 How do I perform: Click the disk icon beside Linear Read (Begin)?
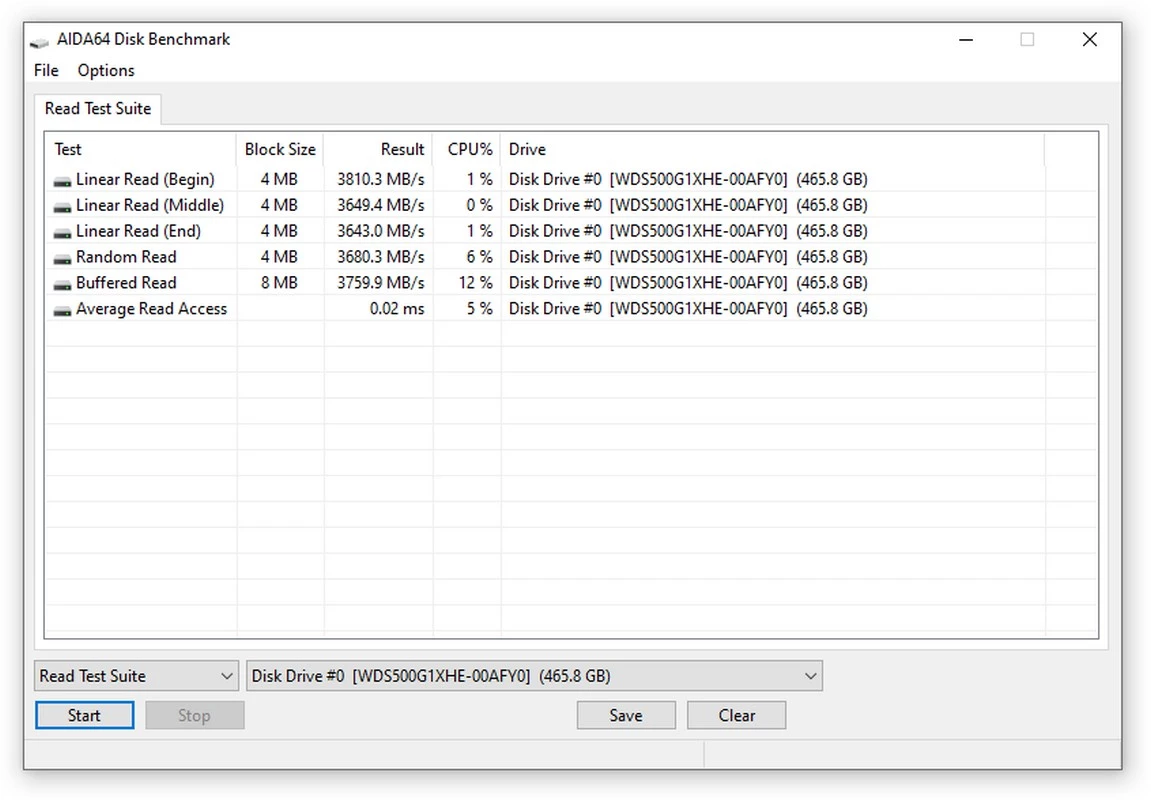tap(62, 181)
